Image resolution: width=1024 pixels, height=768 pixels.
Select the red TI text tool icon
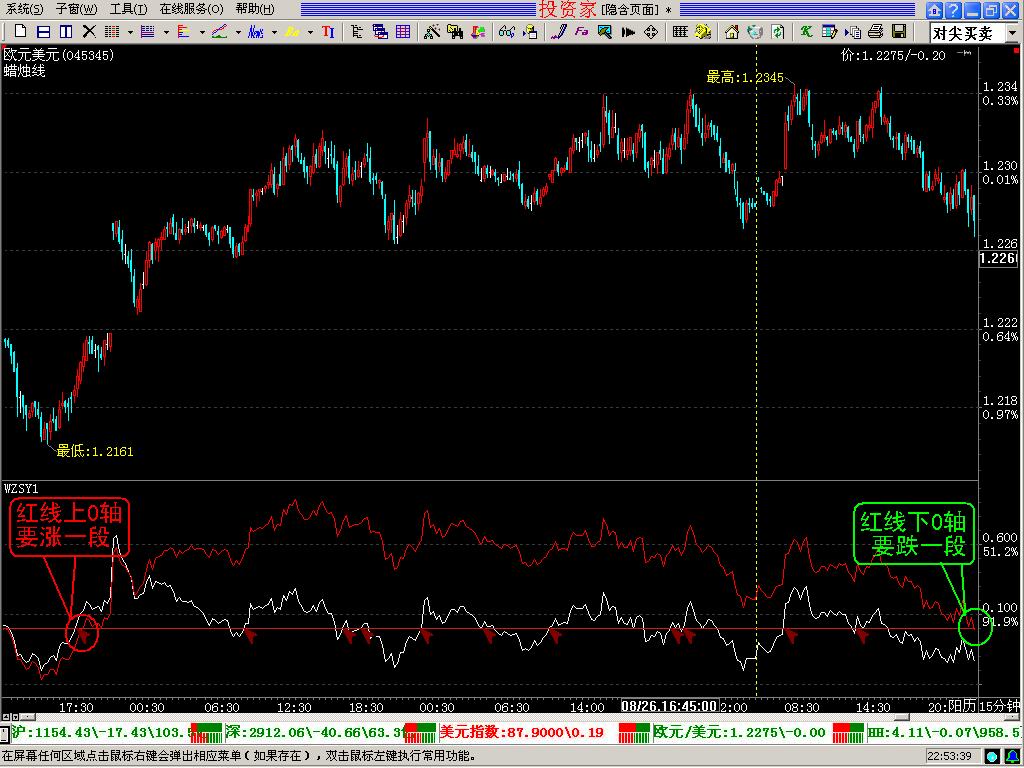coord(328,31)
